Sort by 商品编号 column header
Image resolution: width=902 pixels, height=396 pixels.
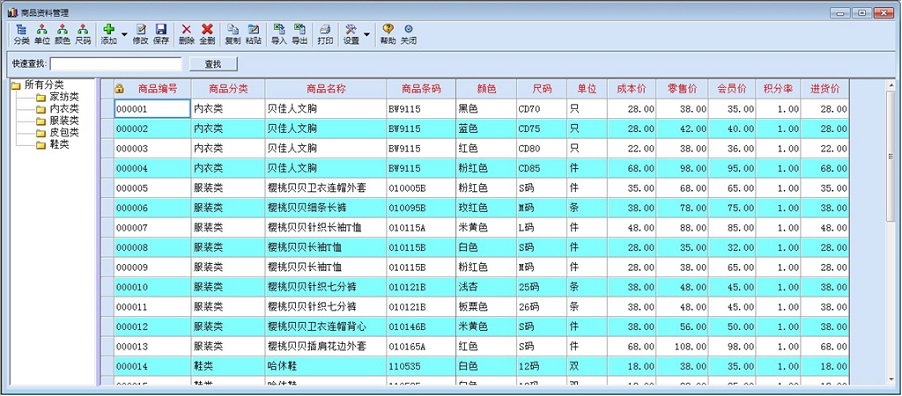(x=152, y=89)
